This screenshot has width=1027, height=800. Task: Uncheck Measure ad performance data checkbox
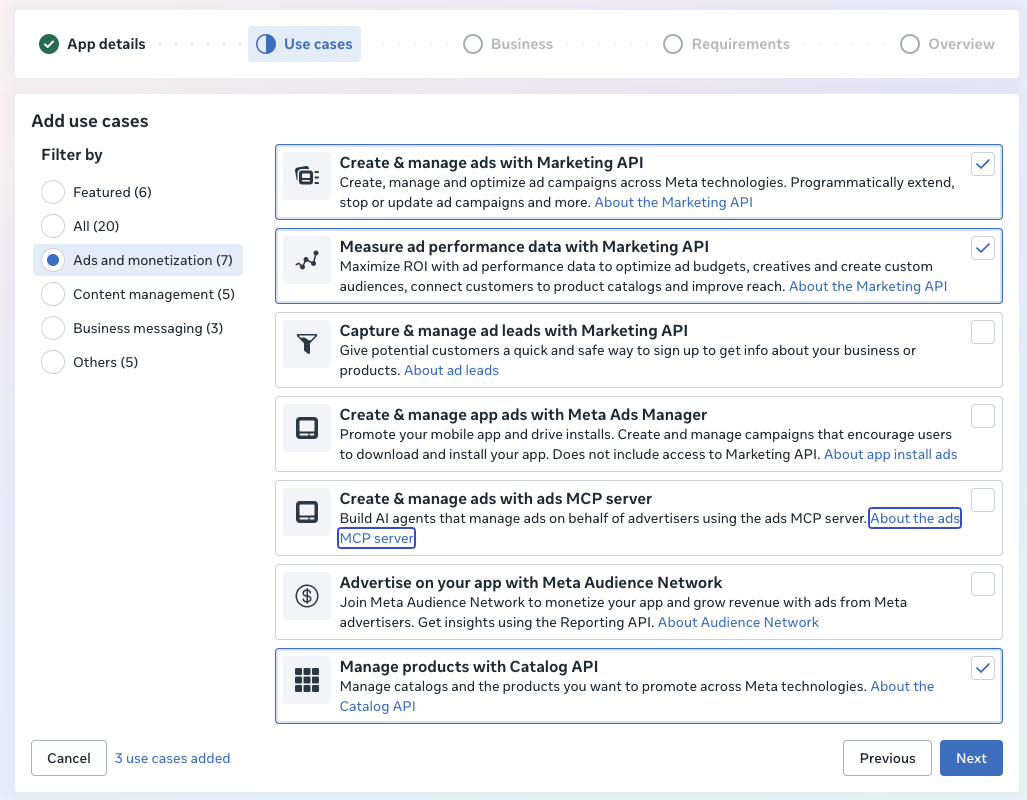click(982, 248)
